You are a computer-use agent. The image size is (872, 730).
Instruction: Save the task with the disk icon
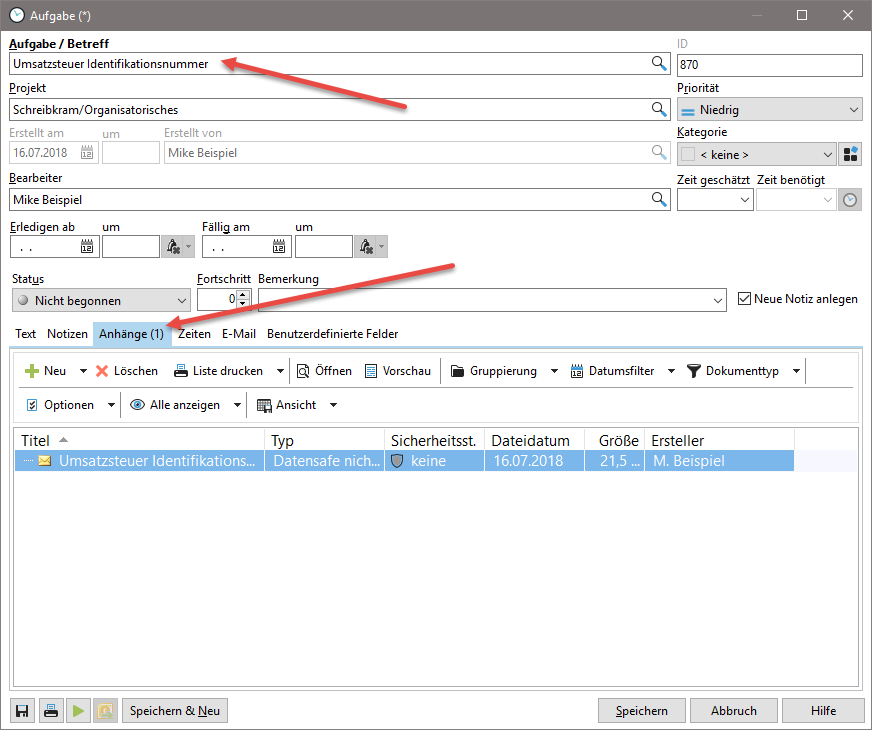click(x=21, y=710)
